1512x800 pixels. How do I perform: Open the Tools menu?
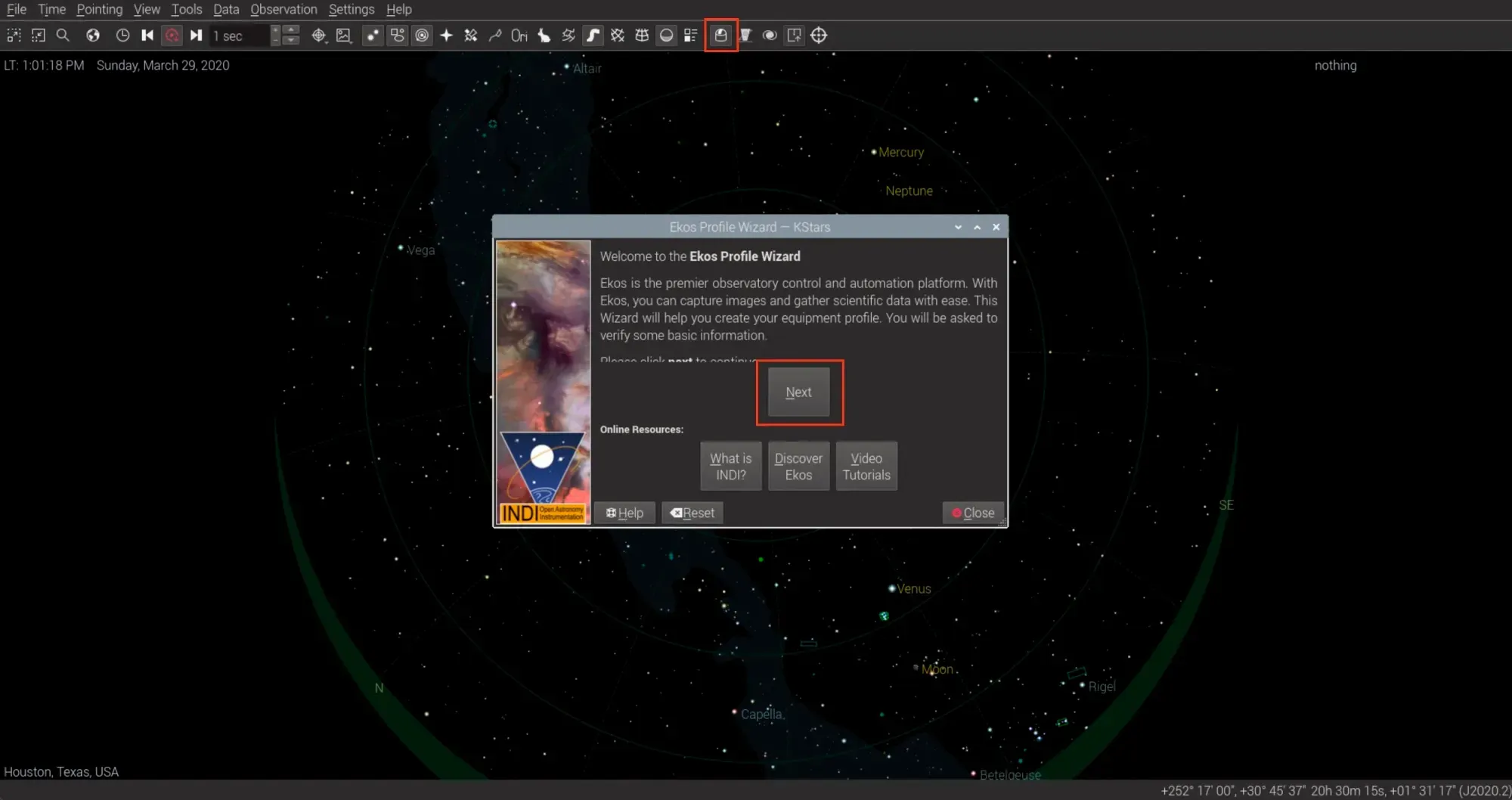[x=187, y=10]
